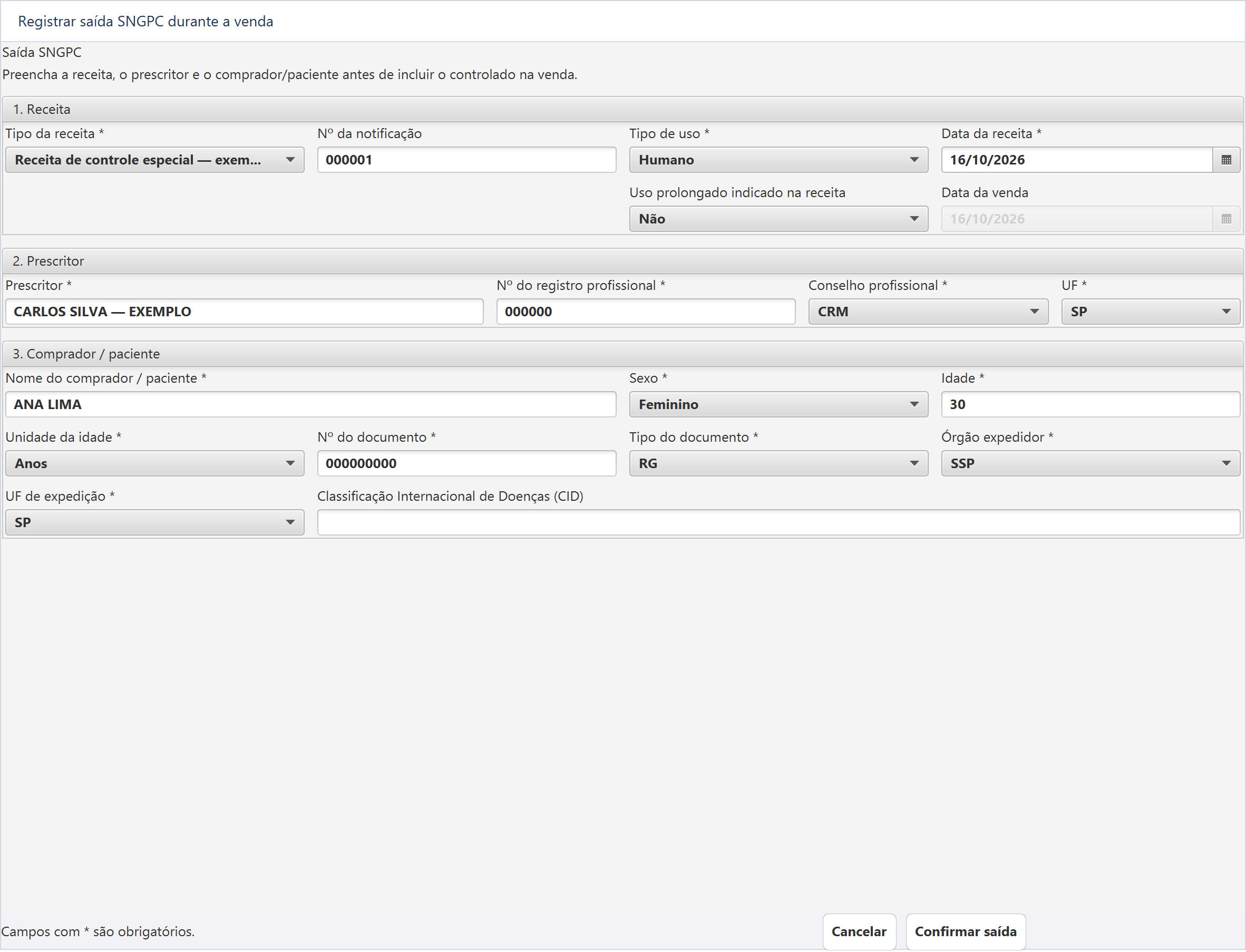This screenshot has height=952, width=1246.
Task: Click the Nº da notificação field
Action: point(466,160)
